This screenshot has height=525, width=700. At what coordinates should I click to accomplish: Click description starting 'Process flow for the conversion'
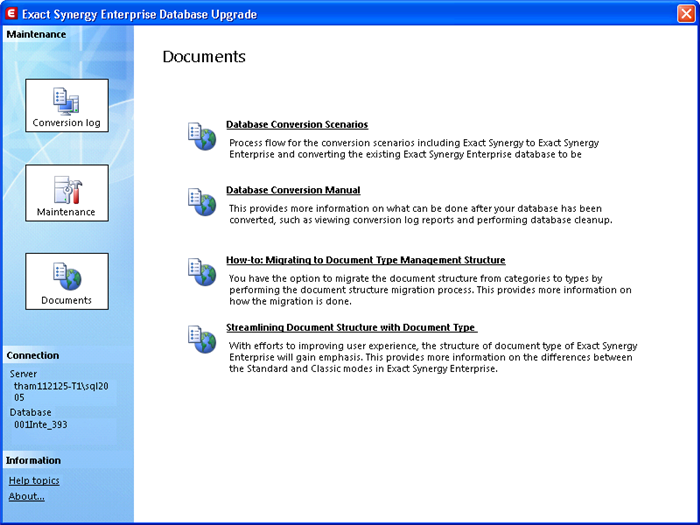point(414,149)
